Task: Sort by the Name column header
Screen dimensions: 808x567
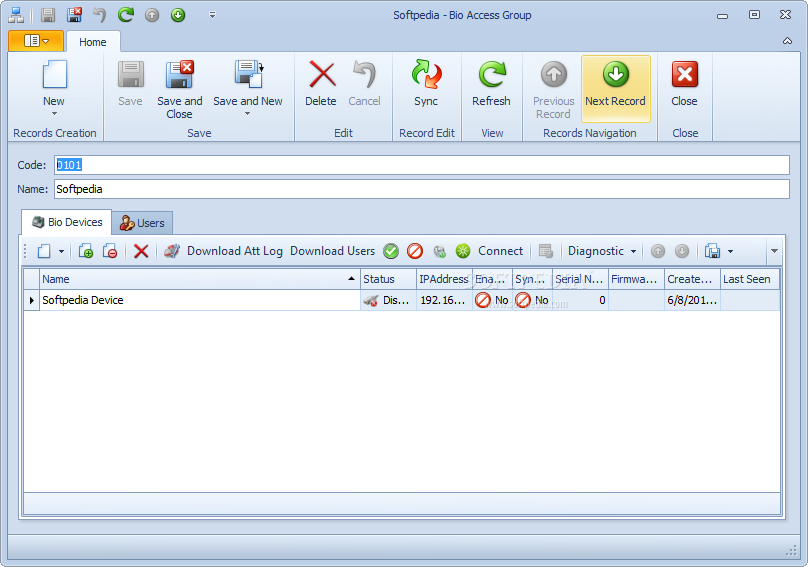Action: (199, 279)
